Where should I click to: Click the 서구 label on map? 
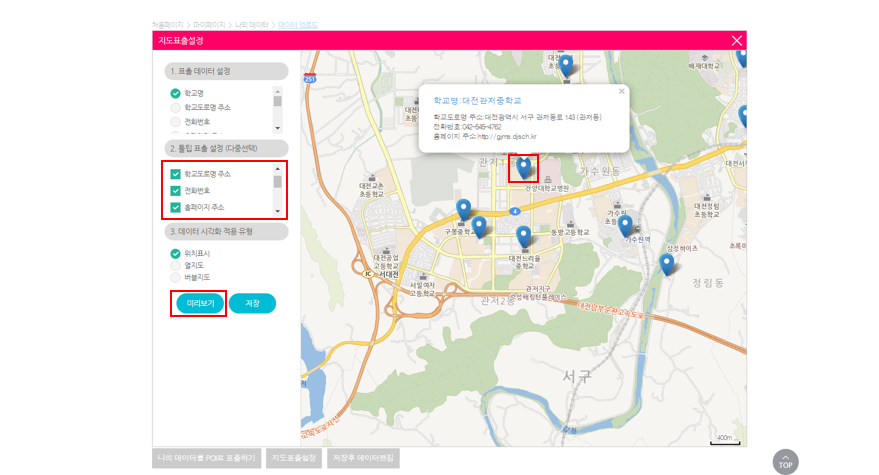coord(577,376)
